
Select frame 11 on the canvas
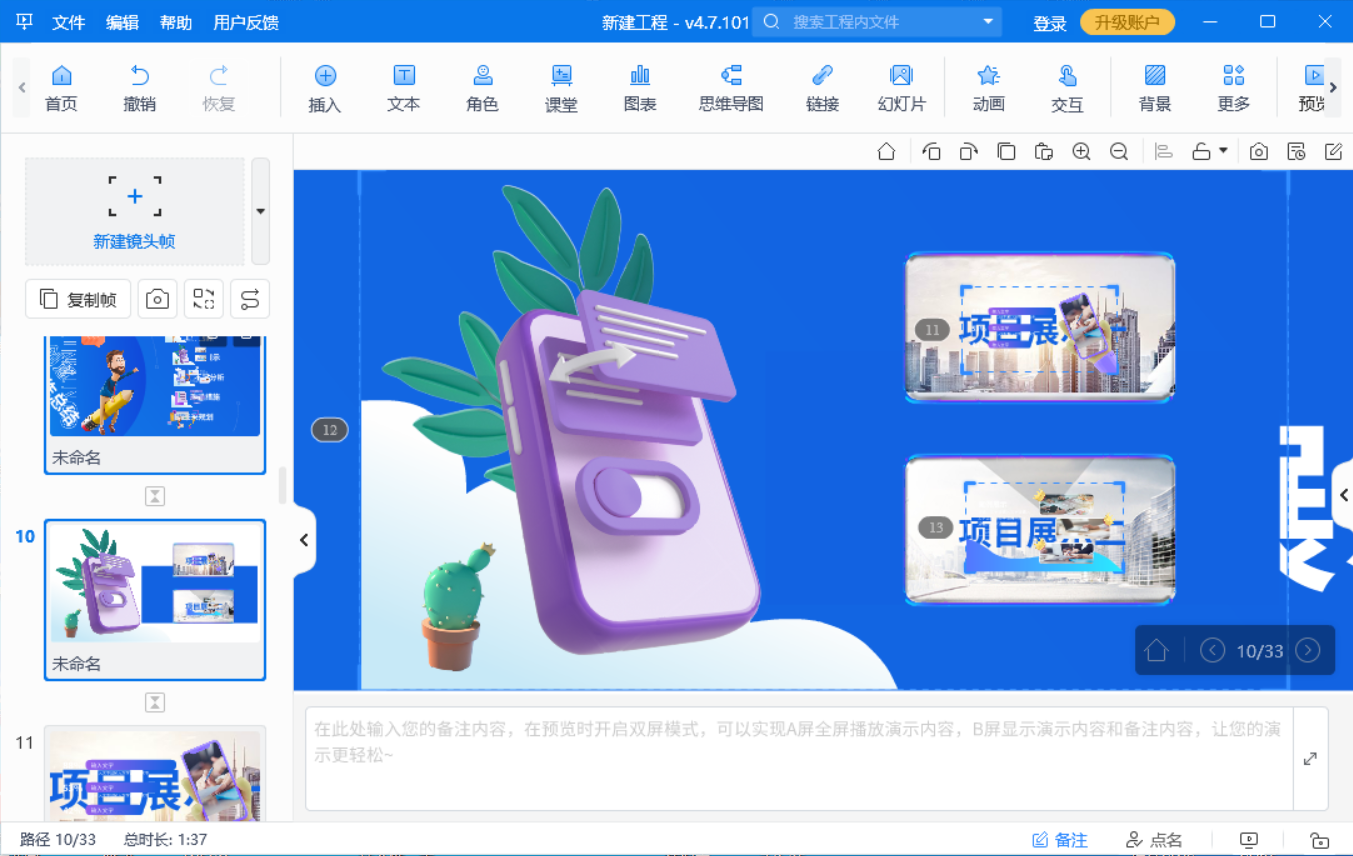(1040, 328)
